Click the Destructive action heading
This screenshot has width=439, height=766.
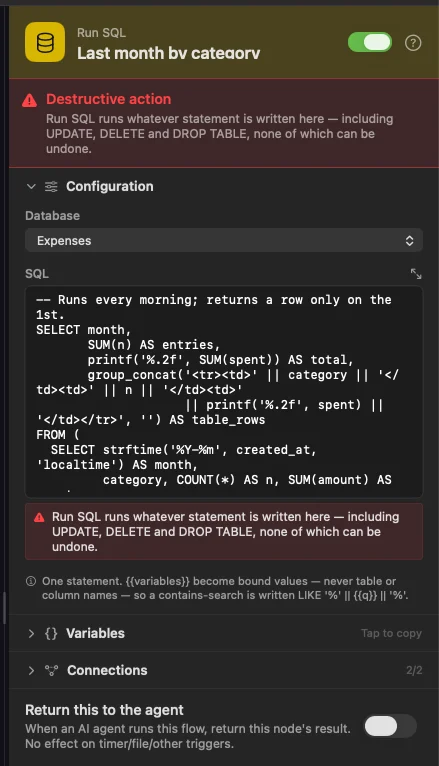click(x=108, y=99)
